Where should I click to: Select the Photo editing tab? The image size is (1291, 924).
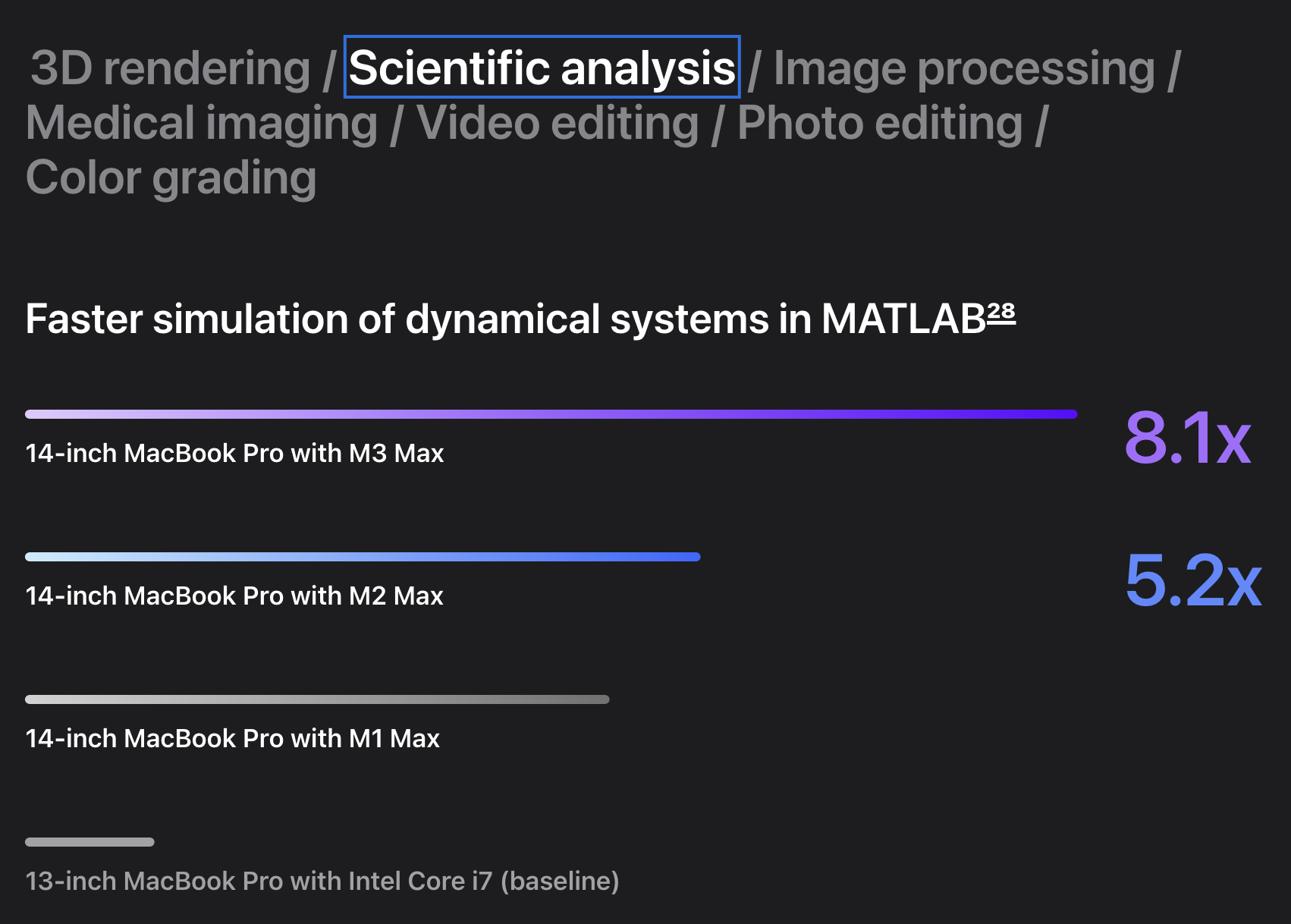(880, 123)
